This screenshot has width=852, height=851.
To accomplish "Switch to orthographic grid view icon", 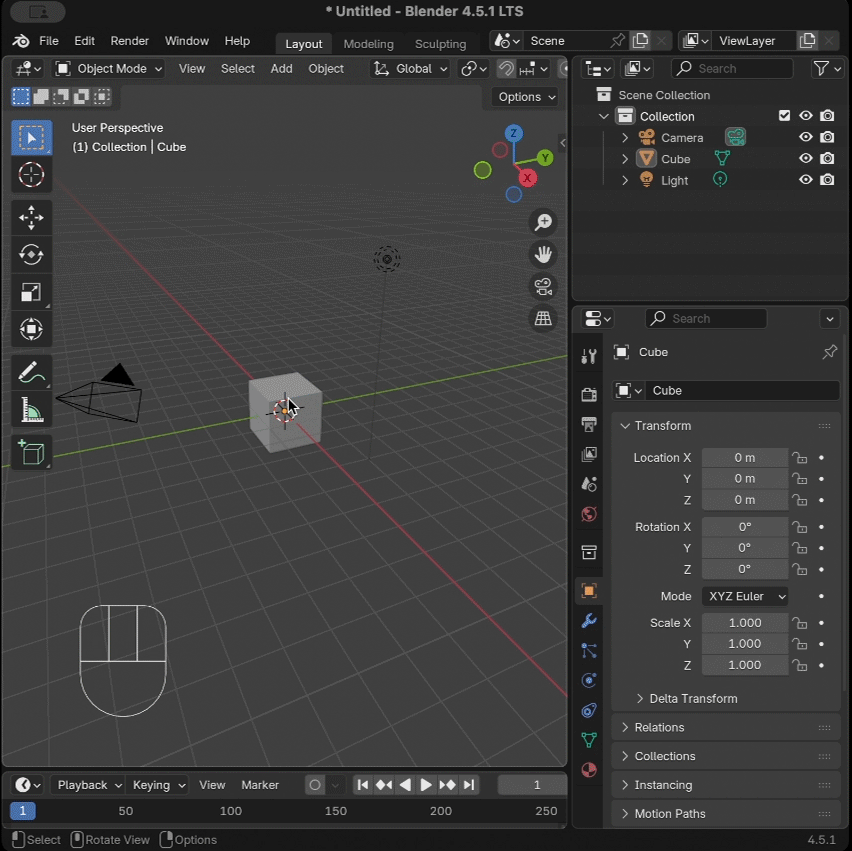I will (x=543, y=319).
